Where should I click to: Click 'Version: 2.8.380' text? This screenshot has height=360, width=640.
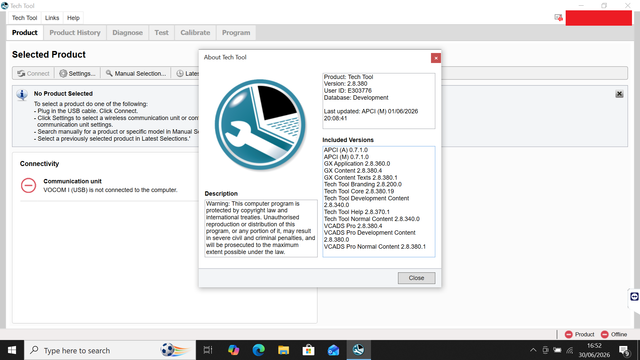tap(345, 84)
